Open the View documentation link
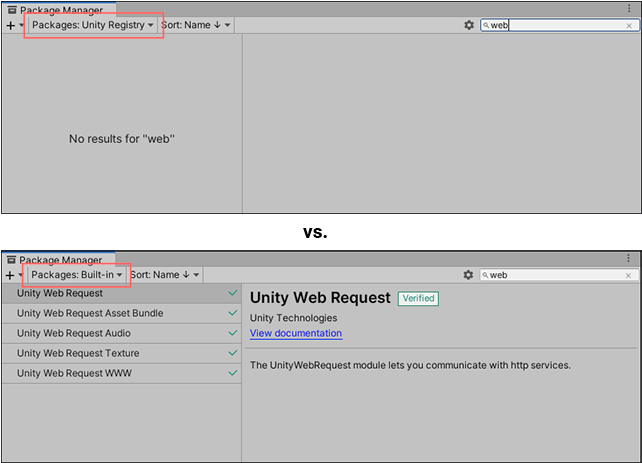The image size is (642, 463). 295,333
